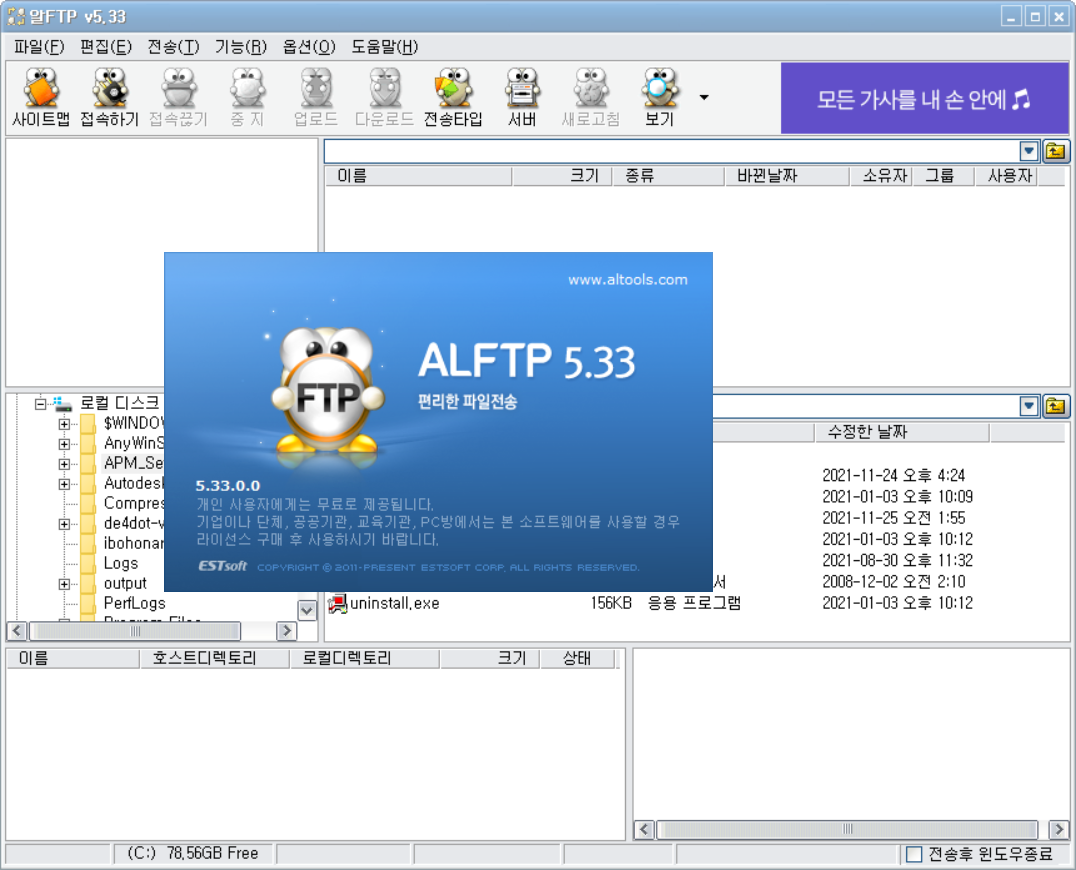Collapse the 로컬 디스크 tree node
The image size is (1076, 870).
click(x=40, y=404)
